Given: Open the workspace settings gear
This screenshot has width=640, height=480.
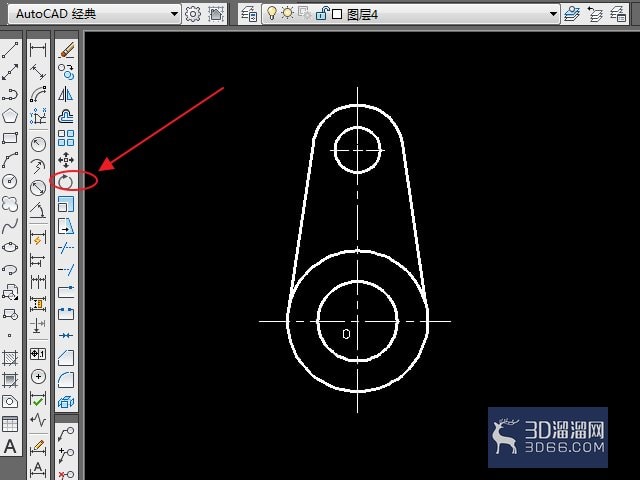Looking at the screenshot, I should 193,14.
